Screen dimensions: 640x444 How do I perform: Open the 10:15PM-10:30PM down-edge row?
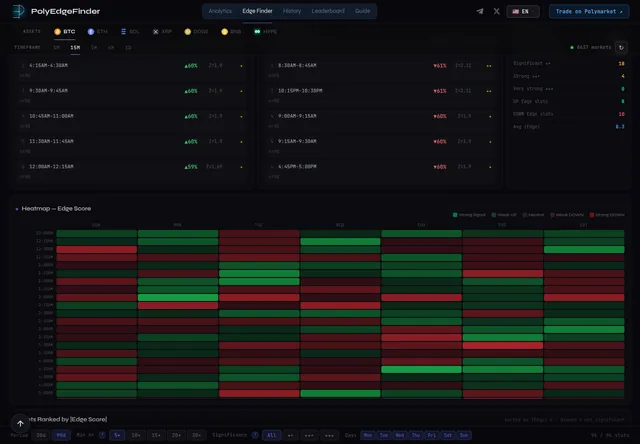[381, 95]
